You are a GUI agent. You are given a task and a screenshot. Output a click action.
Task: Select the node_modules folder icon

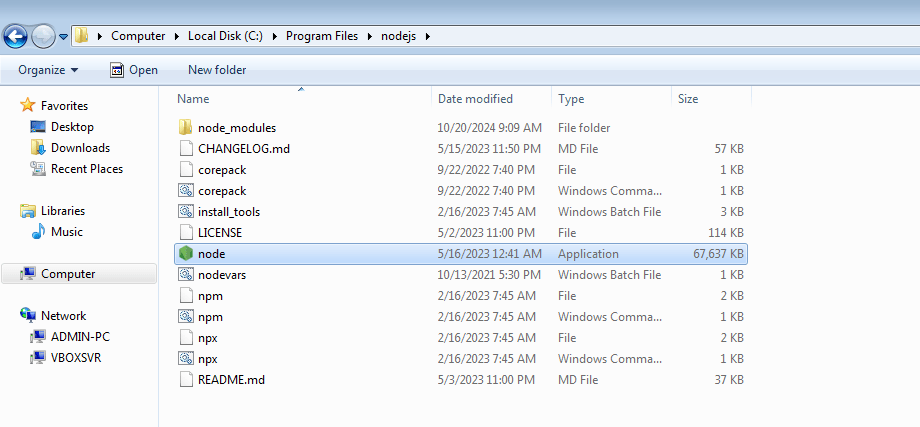[x=185, y=128]
